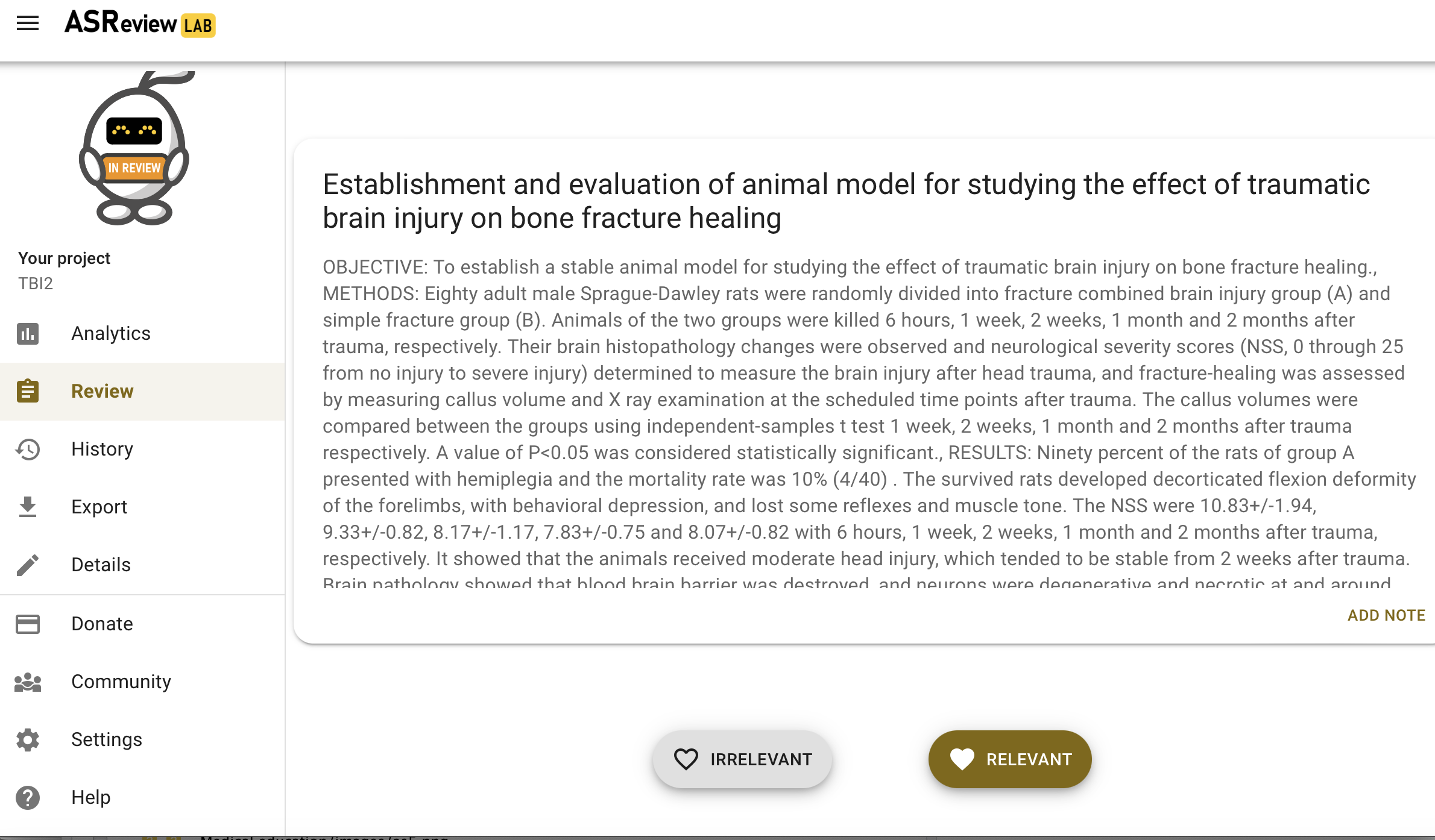Mark the article as Relevant

(x=1010, y=759)
